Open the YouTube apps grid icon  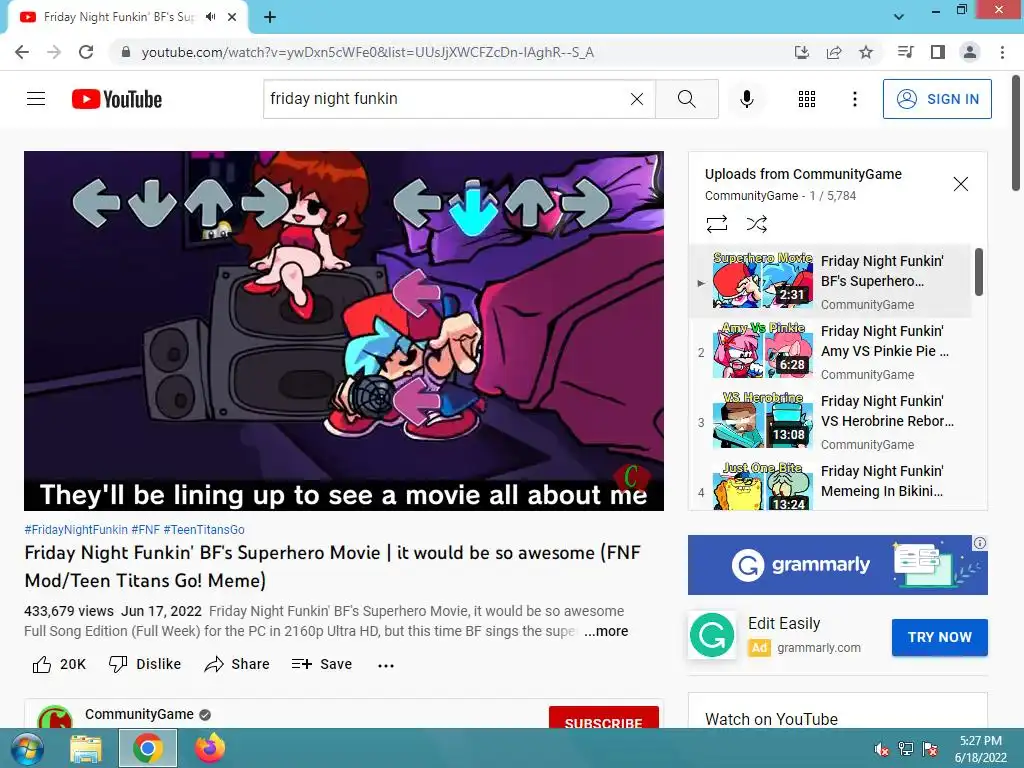click(x=807, y=99)
